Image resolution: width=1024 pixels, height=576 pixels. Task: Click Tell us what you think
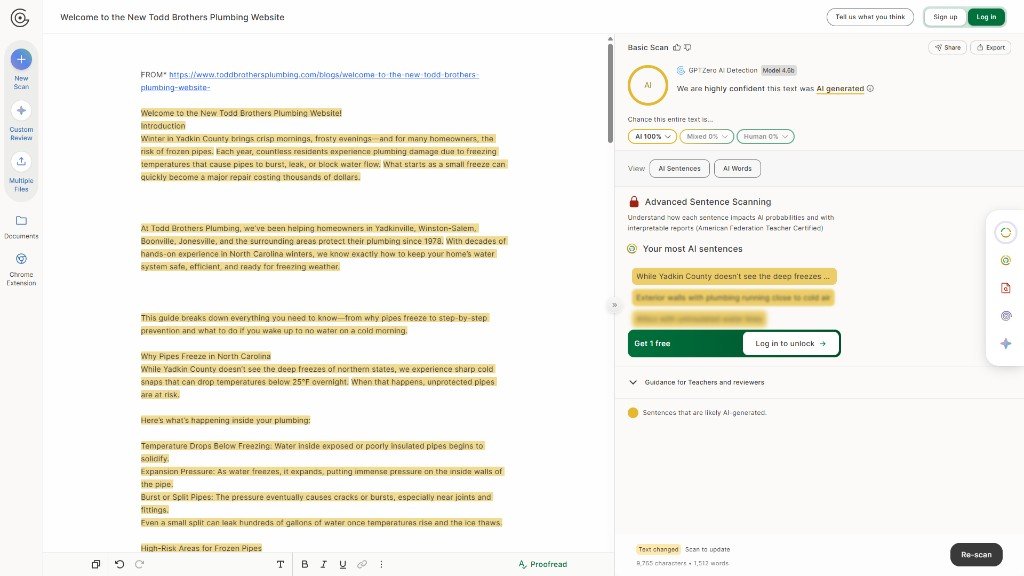(x=870, y=17)
